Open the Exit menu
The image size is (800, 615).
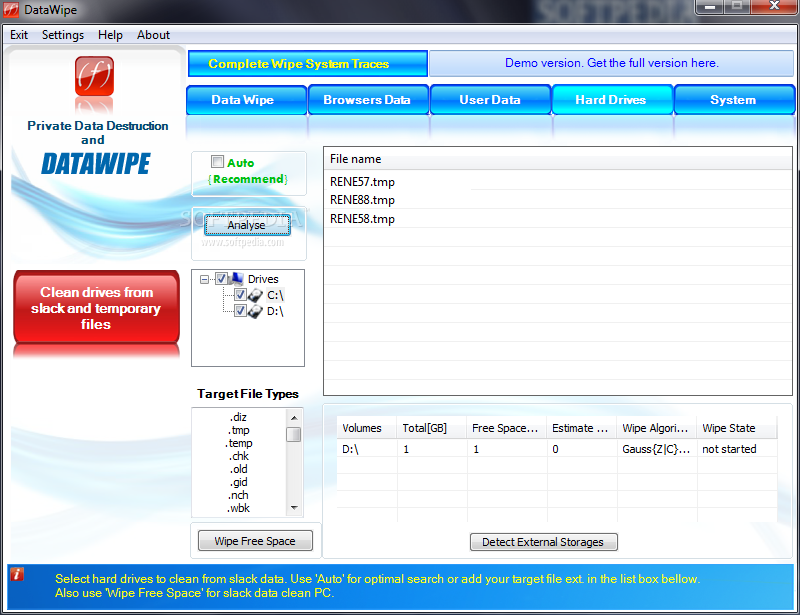[19, 35]
